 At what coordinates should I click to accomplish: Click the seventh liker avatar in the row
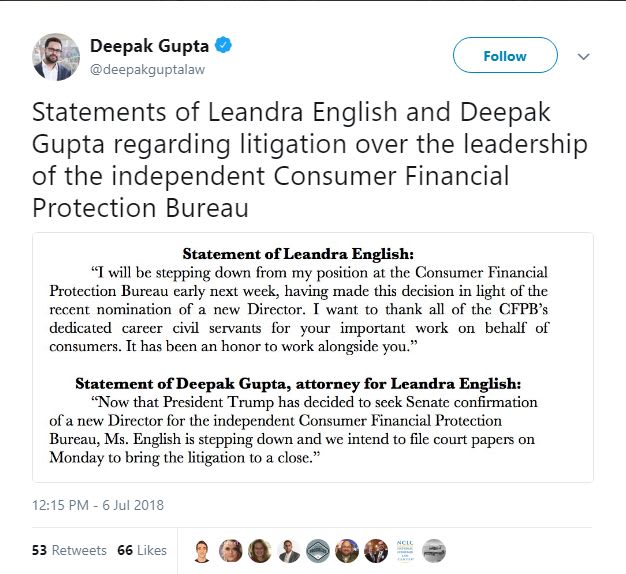click(376, 551)
